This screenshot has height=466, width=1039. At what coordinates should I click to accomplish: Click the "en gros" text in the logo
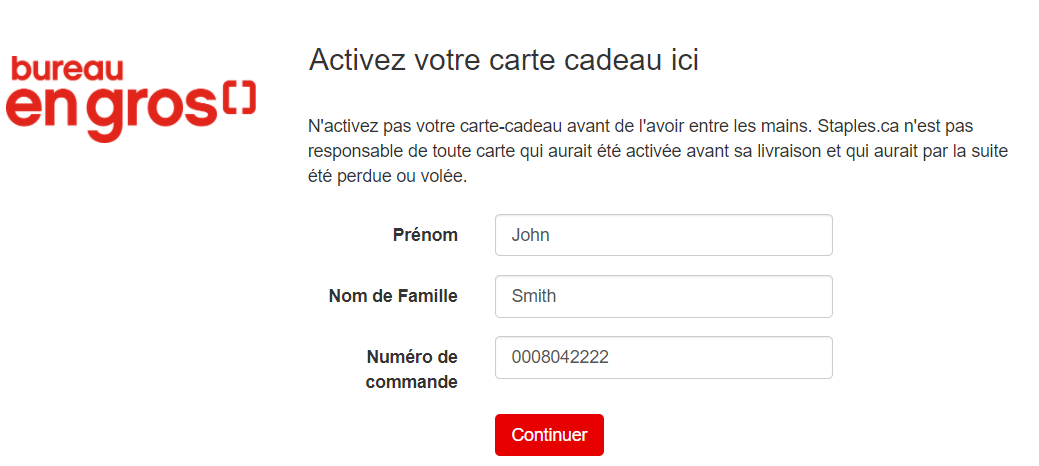[110, 109]
